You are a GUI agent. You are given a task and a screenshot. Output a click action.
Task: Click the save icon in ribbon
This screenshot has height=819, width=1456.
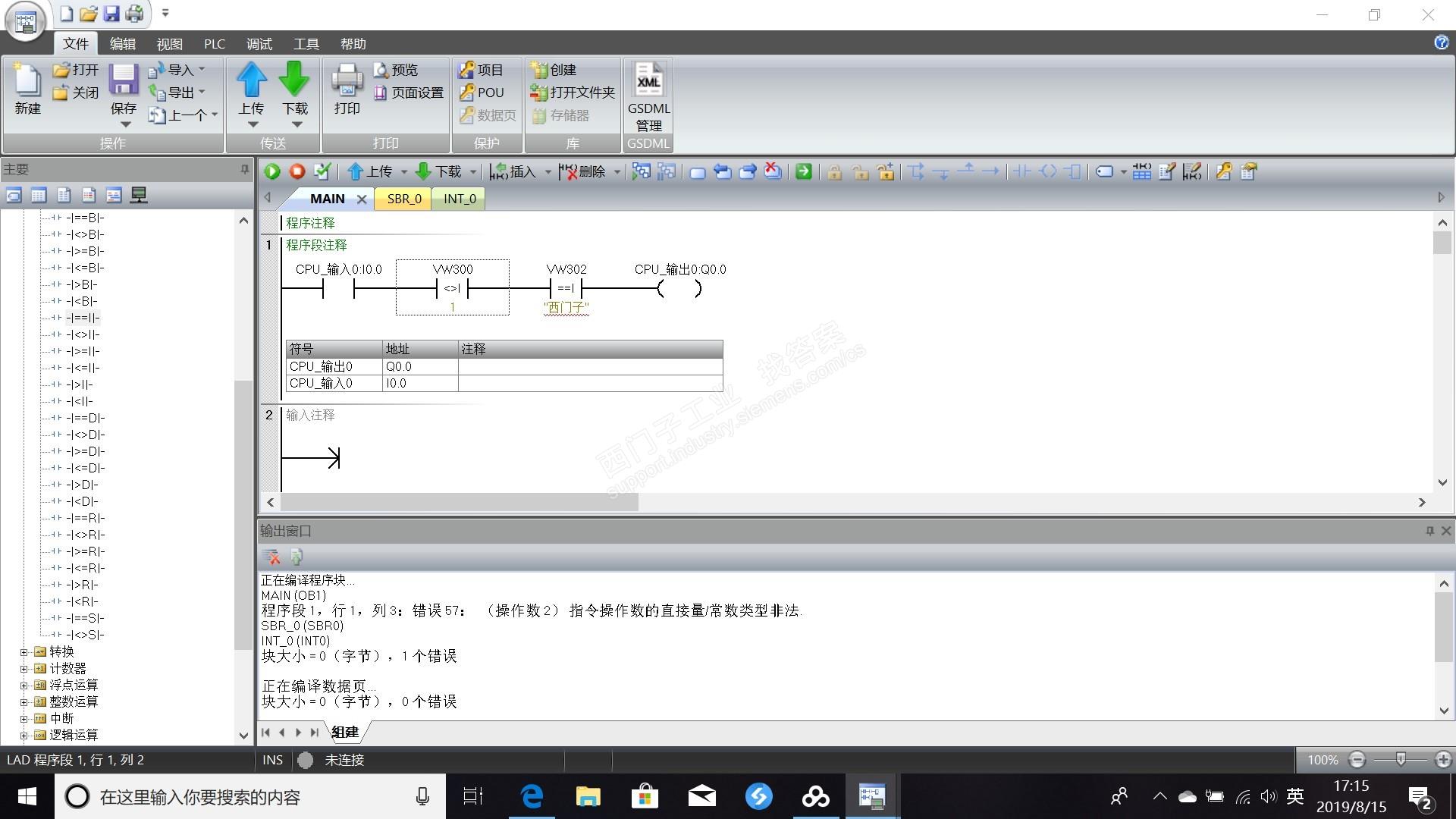(124, 80)
